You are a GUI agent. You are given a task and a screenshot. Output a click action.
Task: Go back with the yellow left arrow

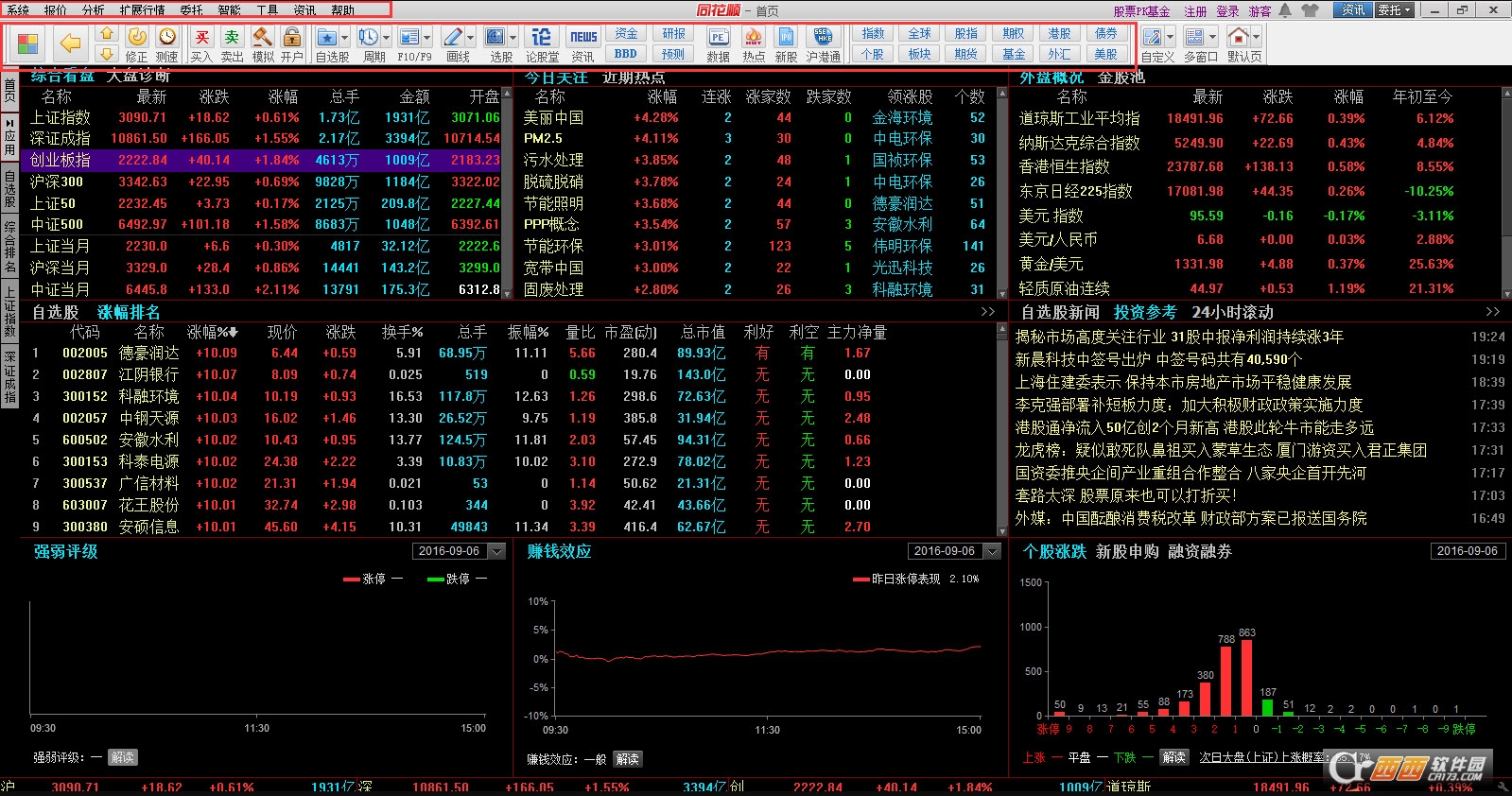[69, 43]
